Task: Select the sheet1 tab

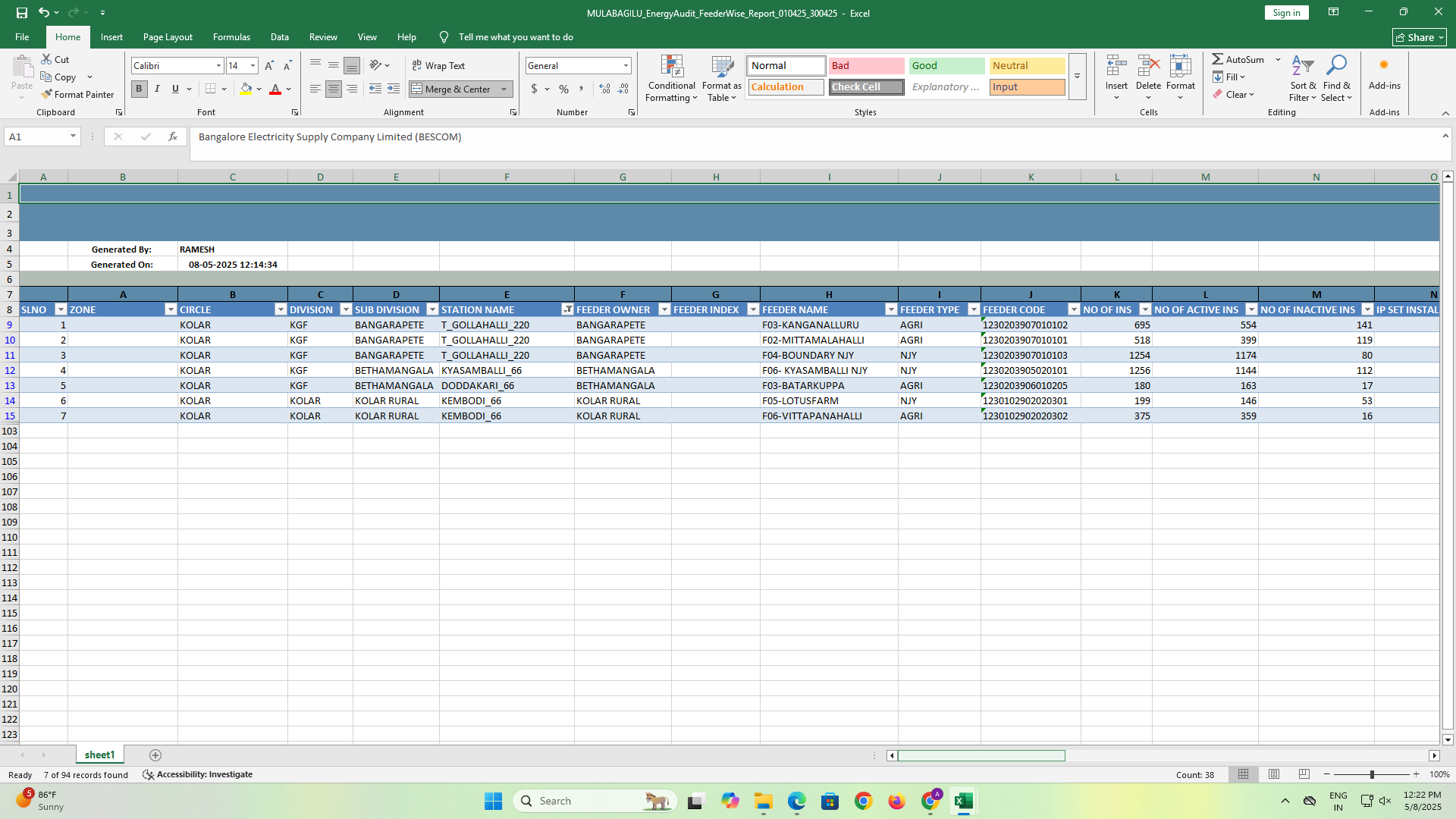Action: coord(99,755)
